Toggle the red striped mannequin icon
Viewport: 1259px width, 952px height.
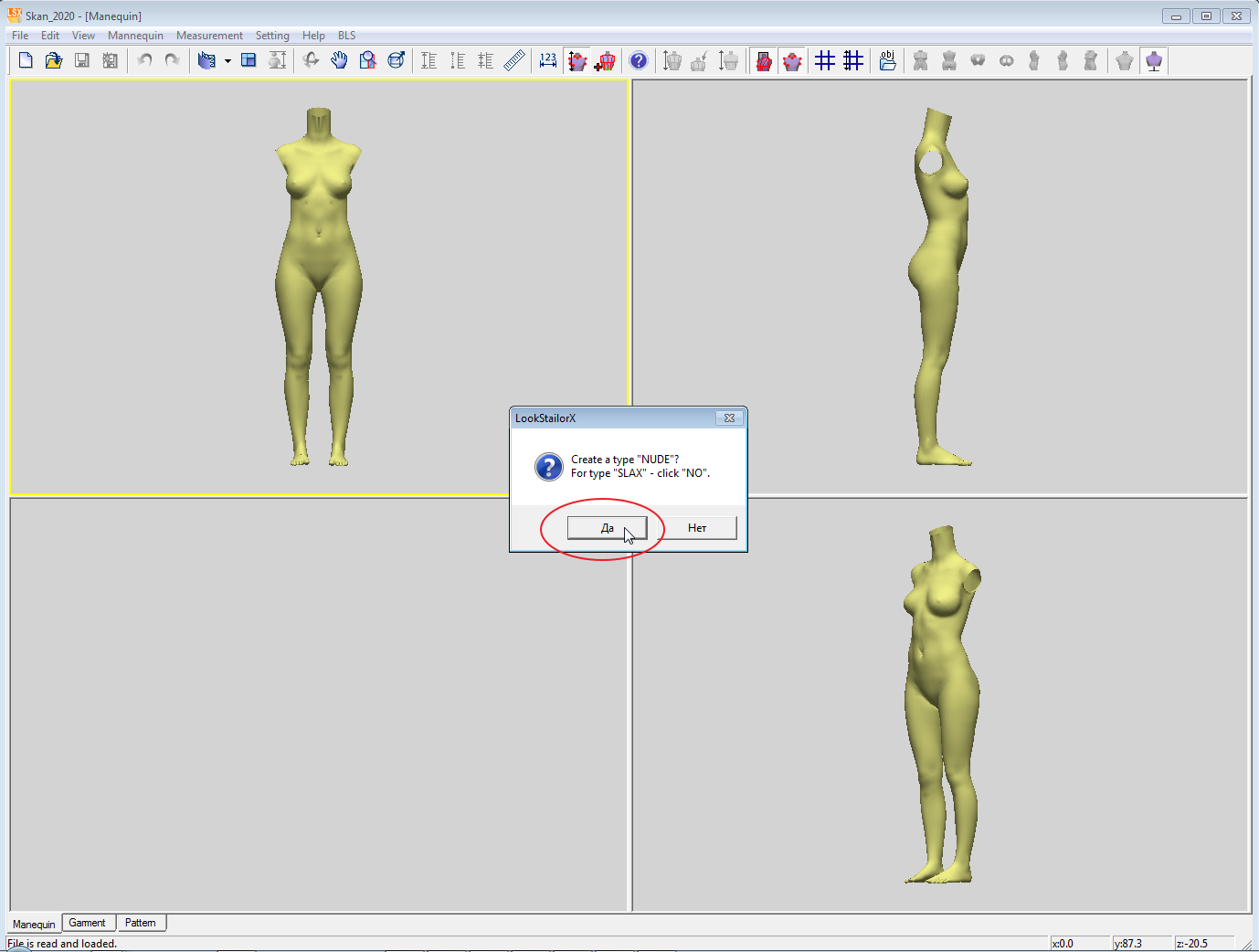(x=764, y=60)
